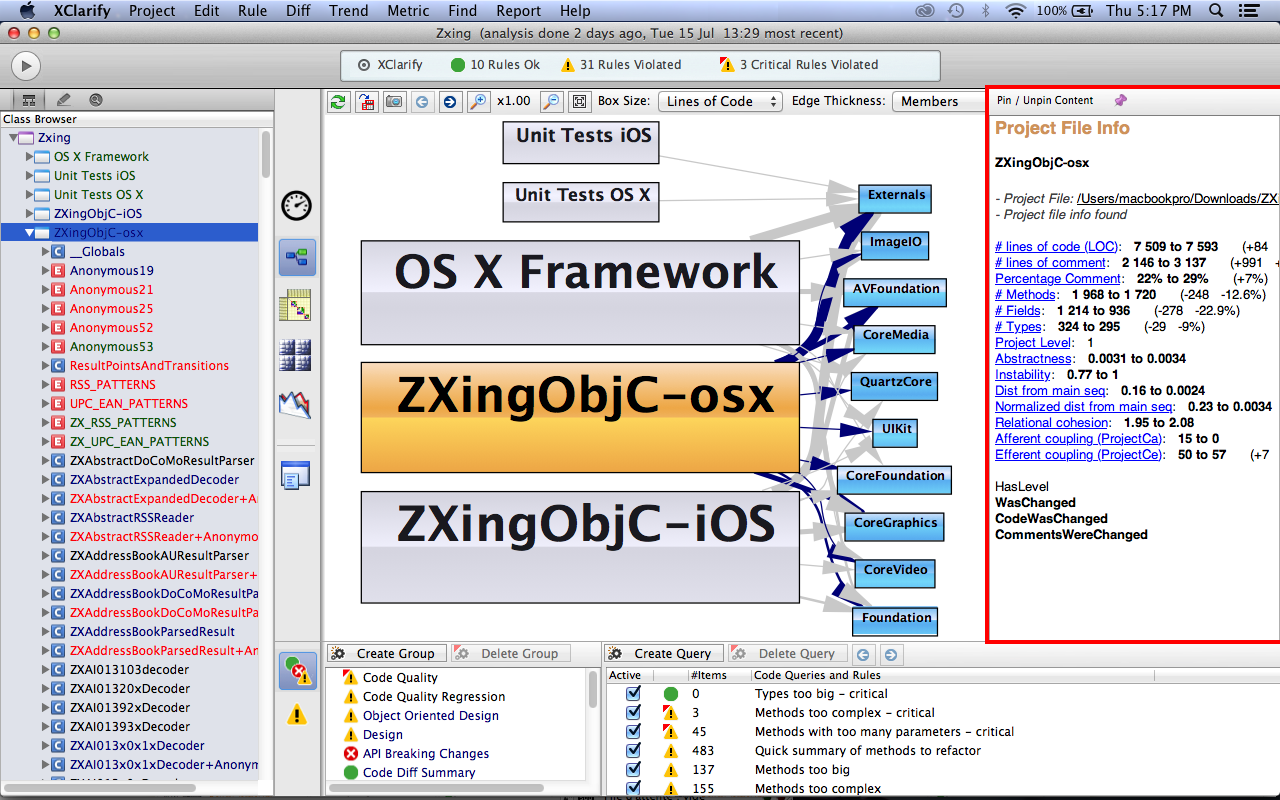The height and width of the screenshot is (800, 1280).
Task: Click the yellow warning icon in the strip
Action: tap(297, 715)
